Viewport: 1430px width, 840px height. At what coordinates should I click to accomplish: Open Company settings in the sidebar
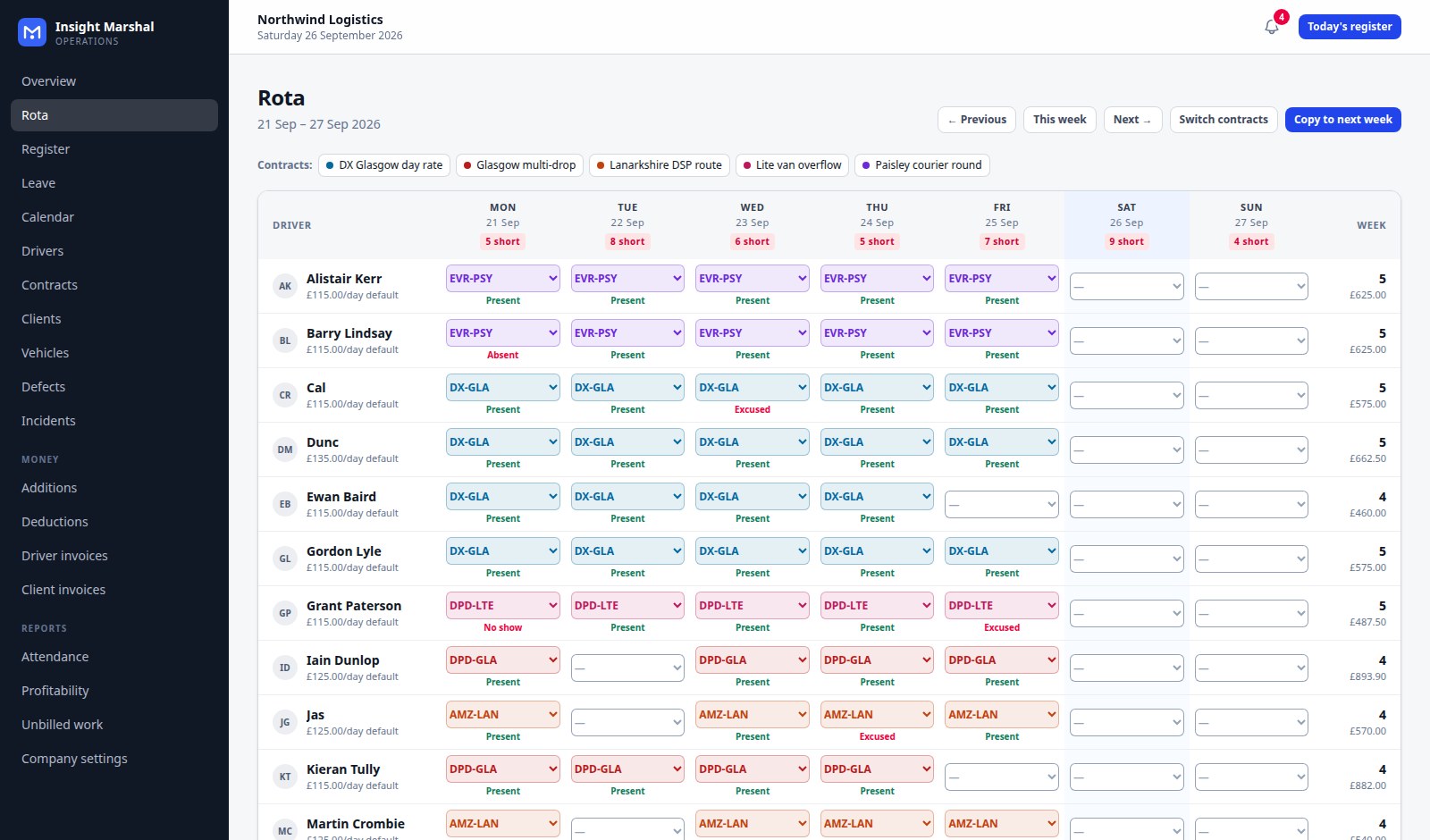coord(114,759)
